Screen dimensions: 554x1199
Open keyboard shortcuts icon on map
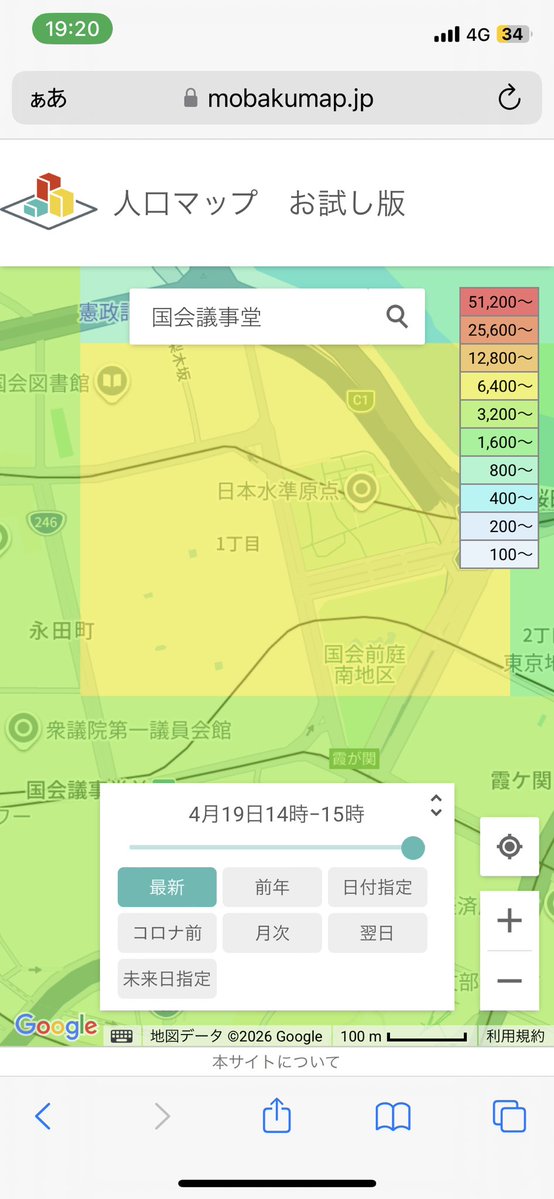point(122,1036)
